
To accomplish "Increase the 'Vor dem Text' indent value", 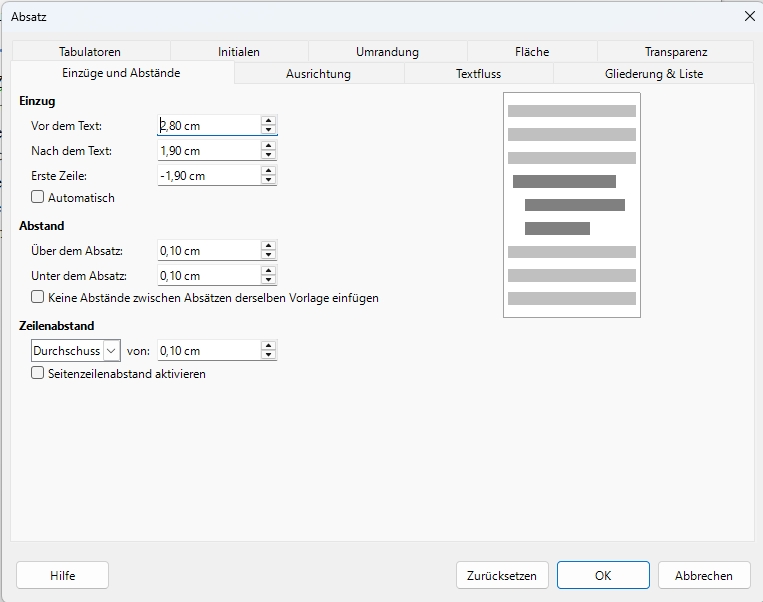I will click(268, 121).
